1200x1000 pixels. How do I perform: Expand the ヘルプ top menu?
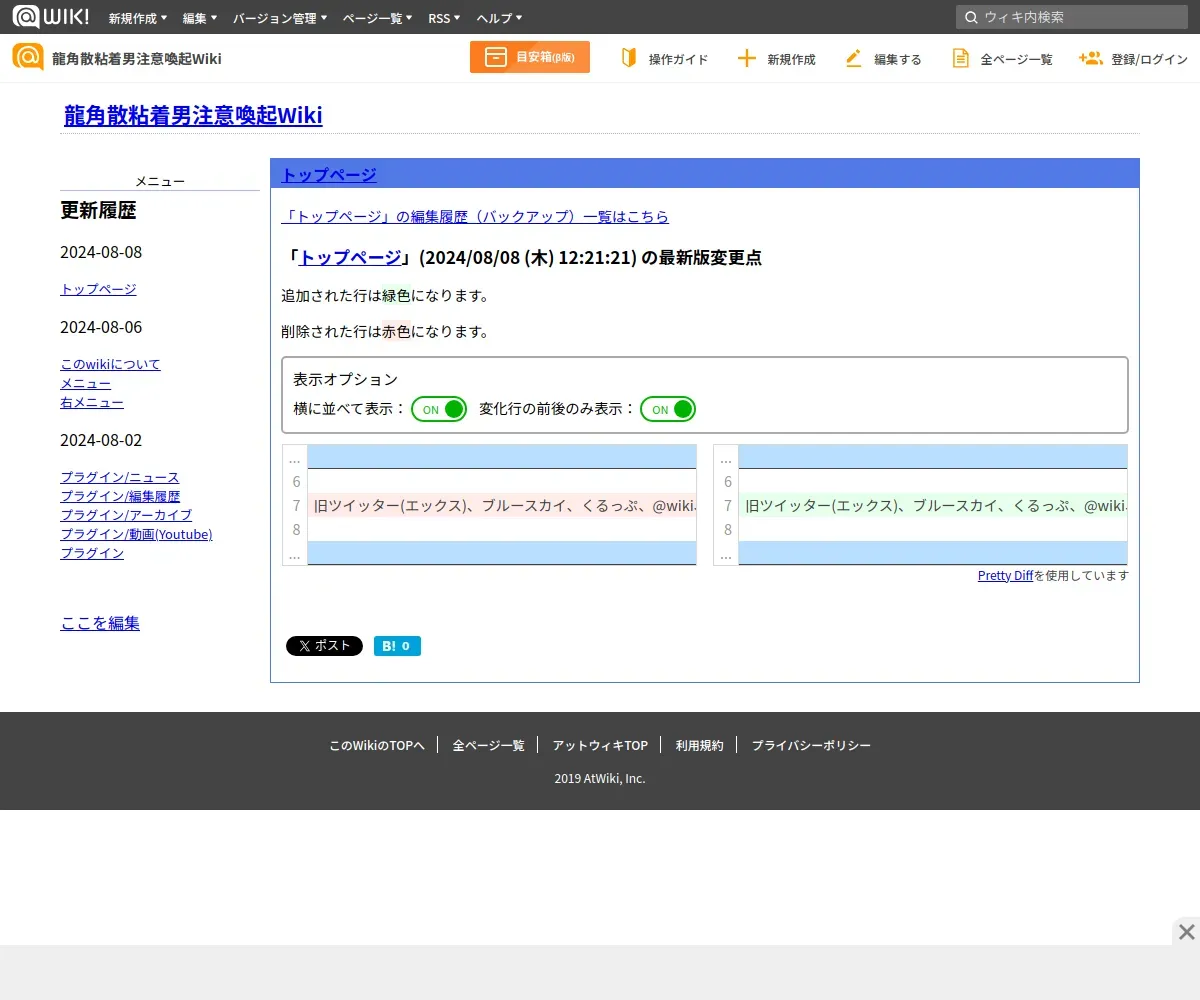click(499, 18)
